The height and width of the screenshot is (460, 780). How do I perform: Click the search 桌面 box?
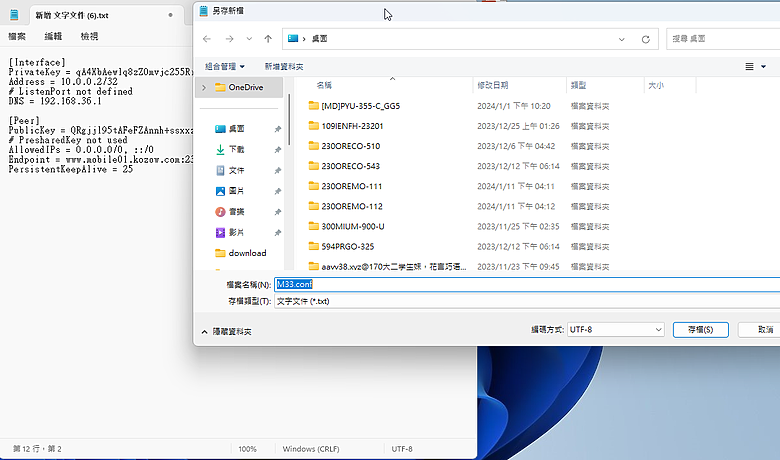(723, 39)
